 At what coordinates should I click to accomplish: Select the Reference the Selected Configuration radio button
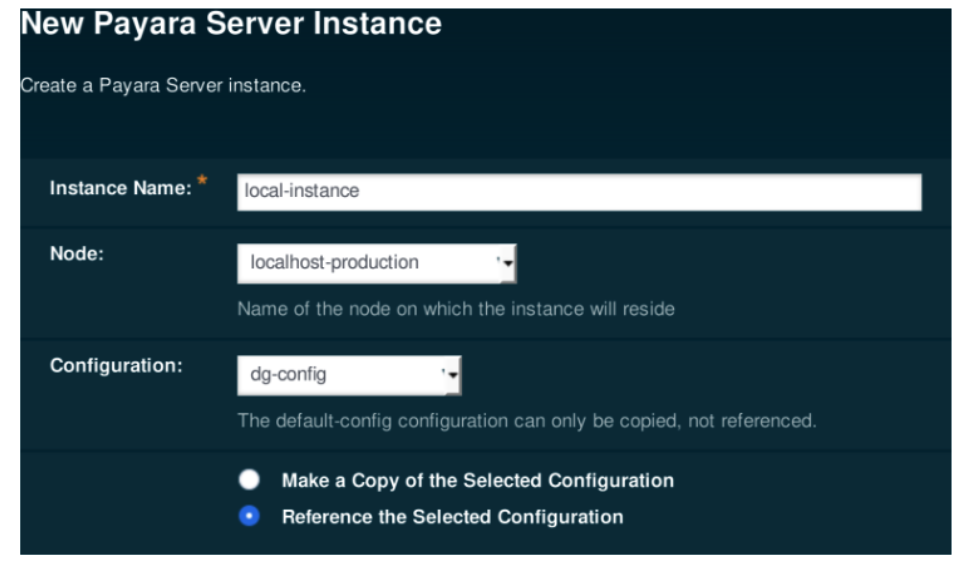(x=249, y=517)
